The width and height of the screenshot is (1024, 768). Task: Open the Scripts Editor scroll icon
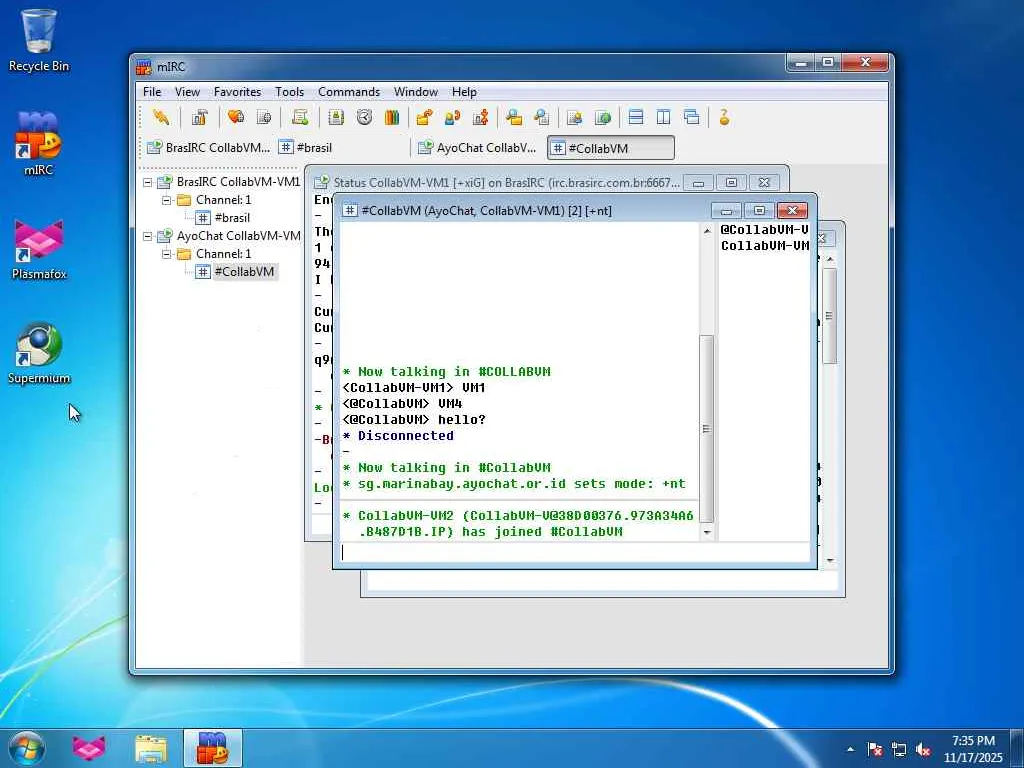coord(300,118)
